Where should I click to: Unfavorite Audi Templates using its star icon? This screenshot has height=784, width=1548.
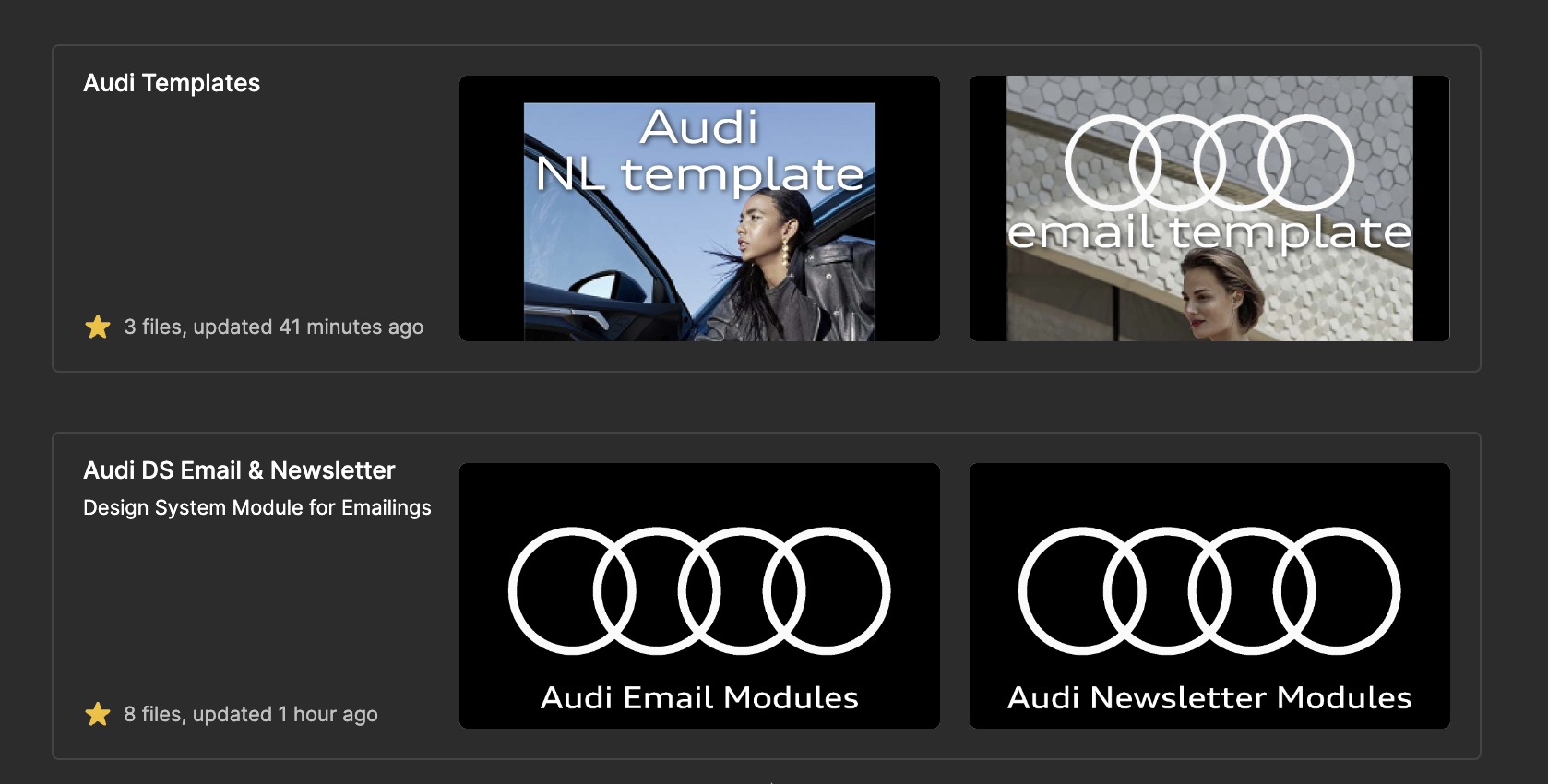[98, 327]
